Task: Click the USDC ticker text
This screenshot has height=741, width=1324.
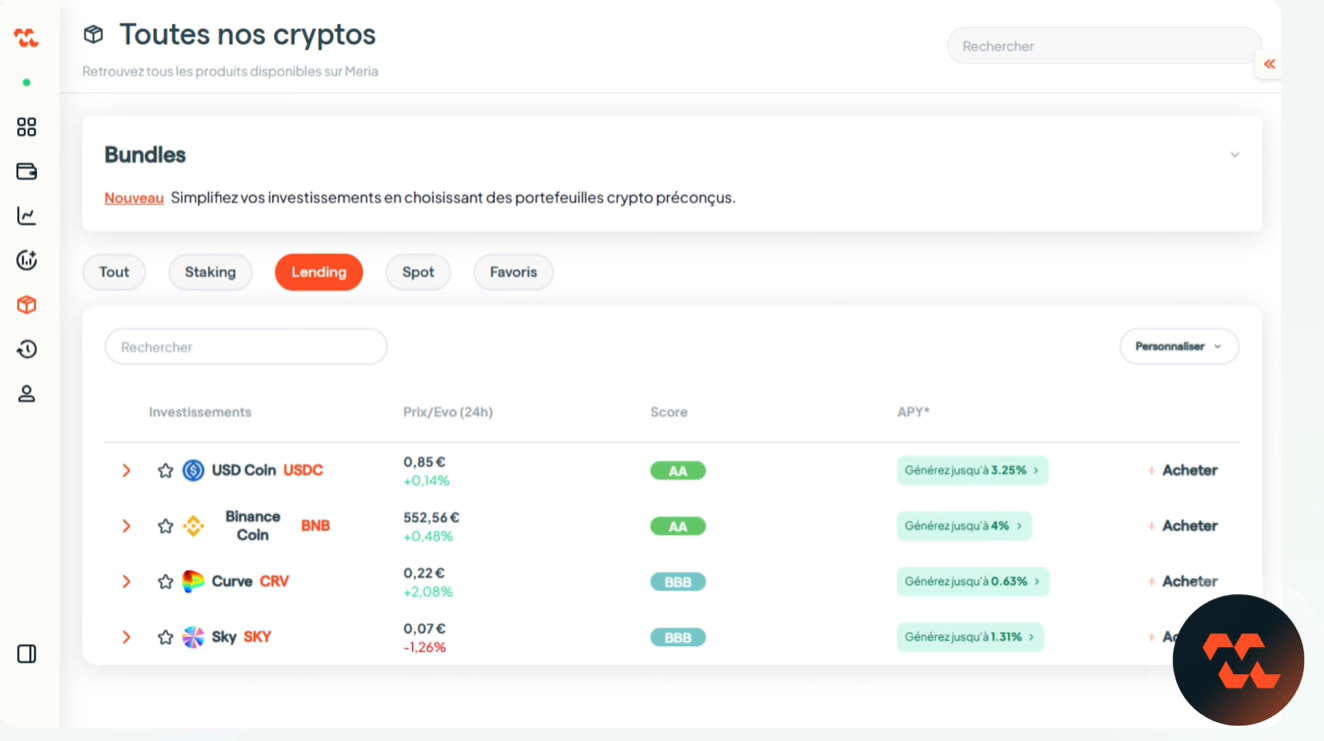Action: click(303, 470)
